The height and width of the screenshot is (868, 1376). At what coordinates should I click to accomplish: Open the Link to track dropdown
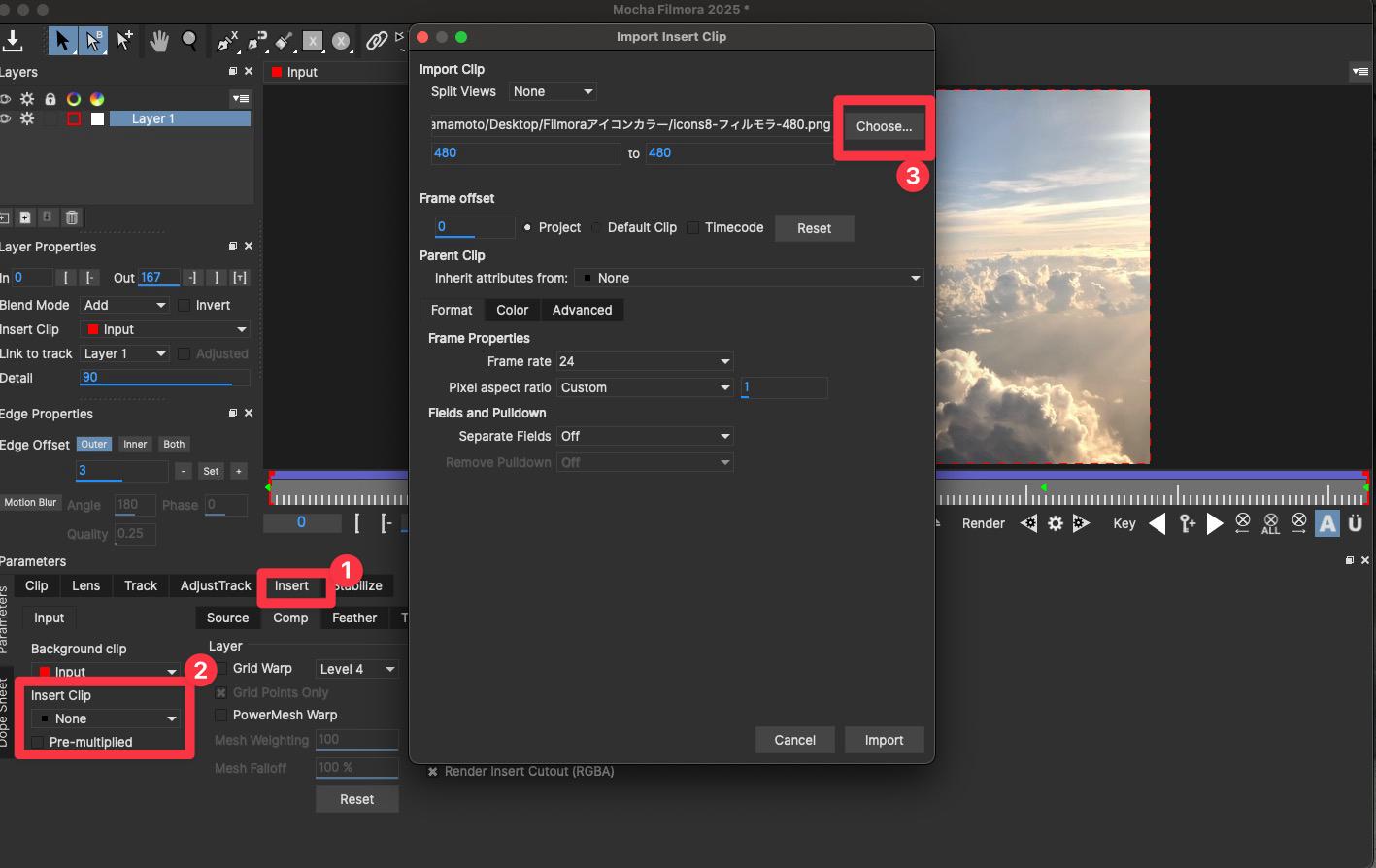click(x=124, y=353)
